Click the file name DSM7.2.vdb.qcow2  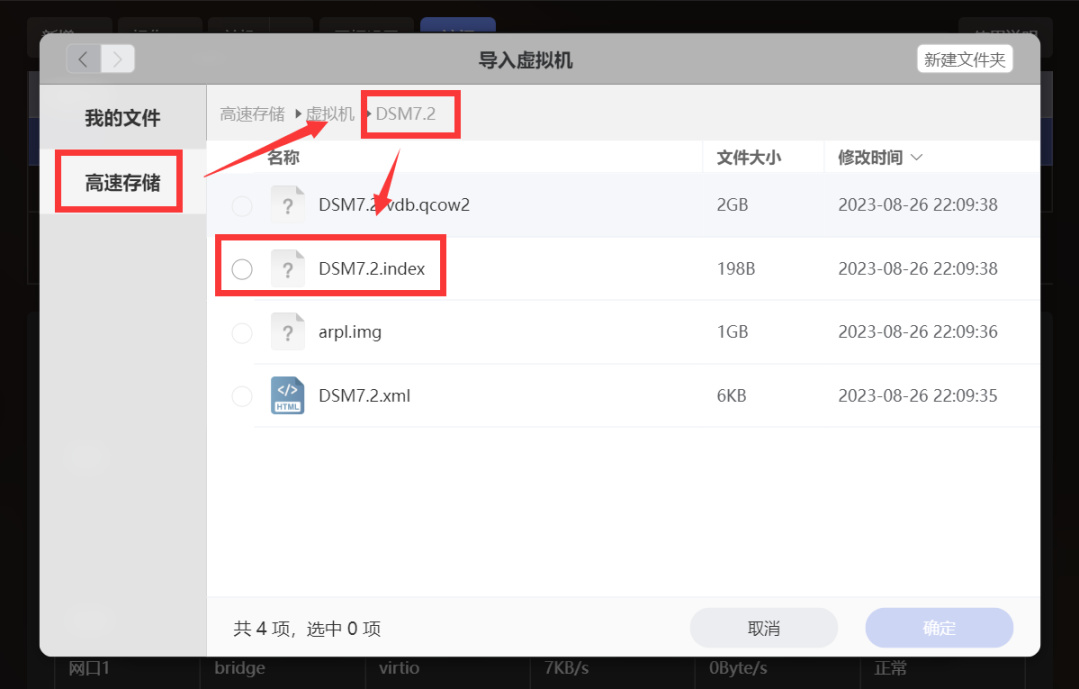(394, 204)
